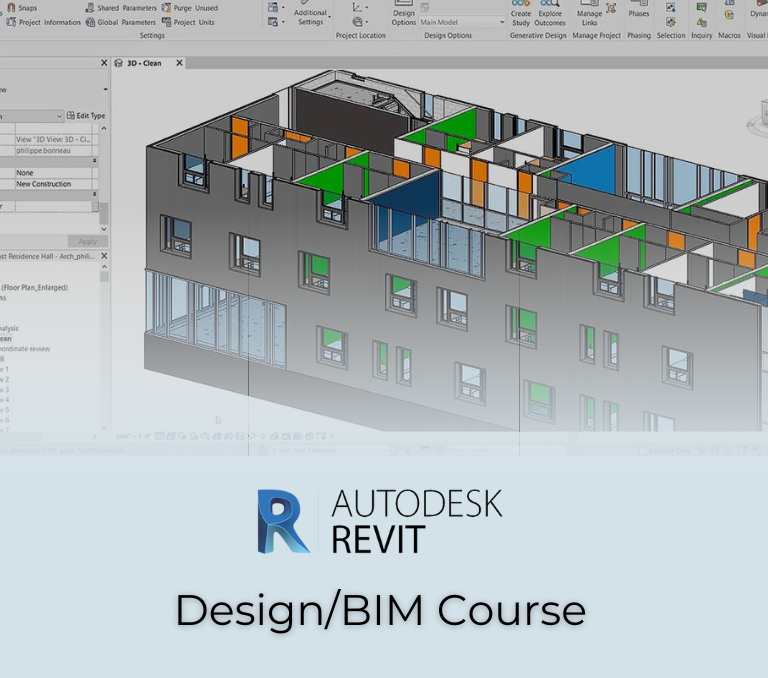Open Main Model design option dropdown

(x=462, y=22)
